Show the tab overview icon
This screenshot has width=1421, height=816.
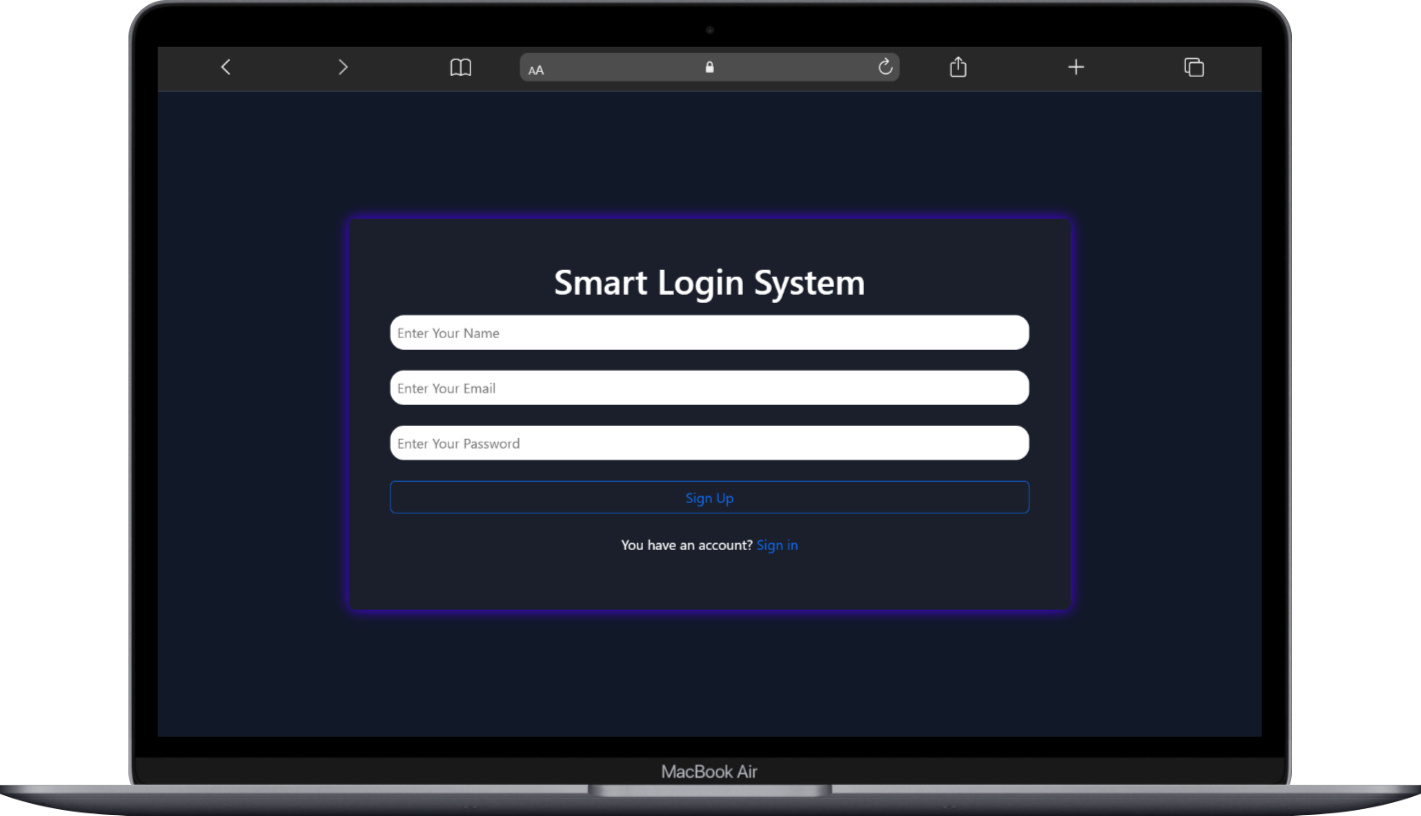click(x=1193, y=67)
